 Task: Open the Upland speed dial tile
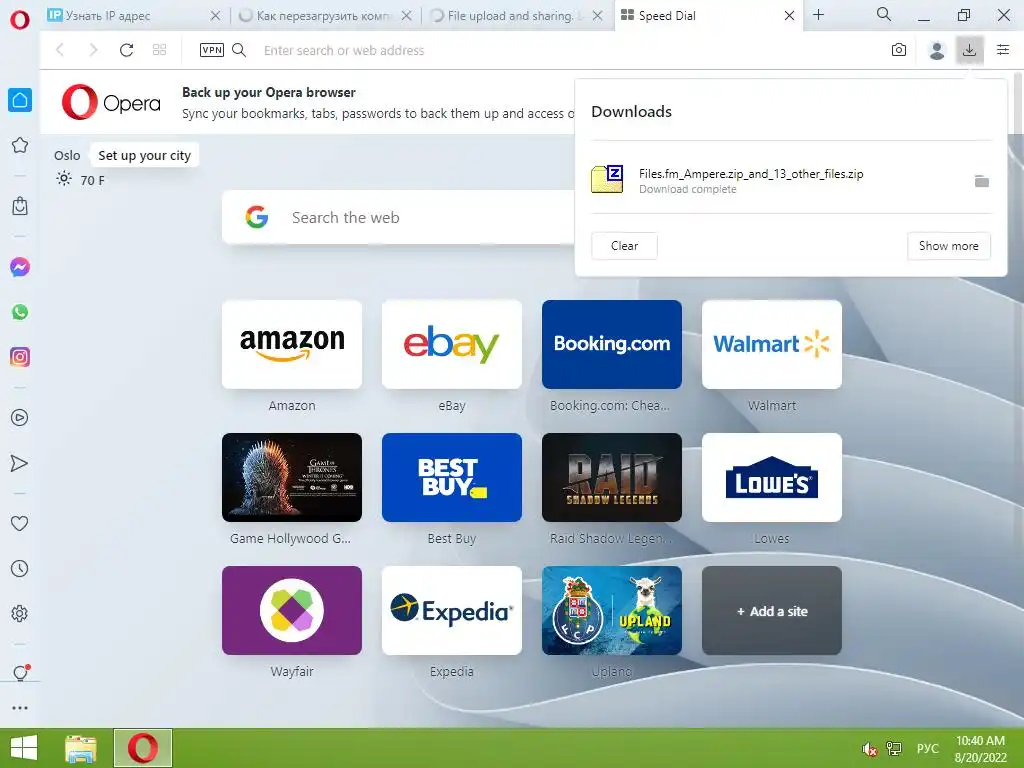(x=612, y=611)
